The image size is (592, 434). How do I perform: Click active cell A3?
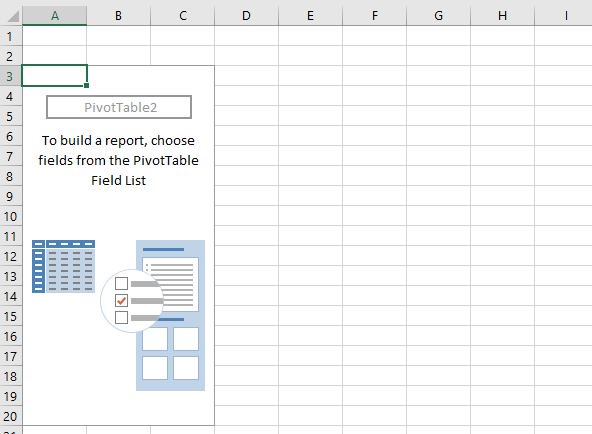pos(55,76)
